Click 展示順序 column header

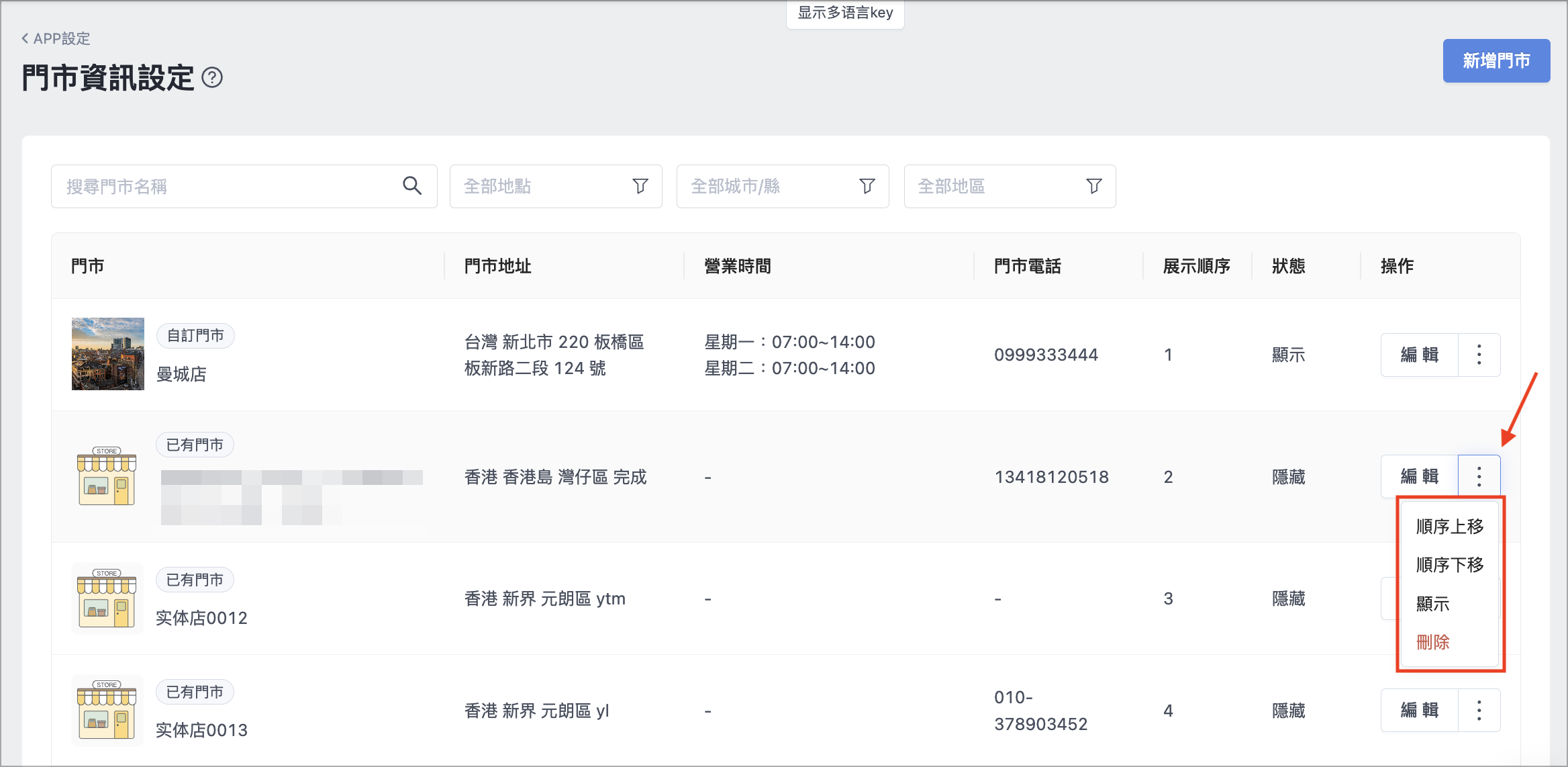pyautogui.click(x=1196, y=266)
